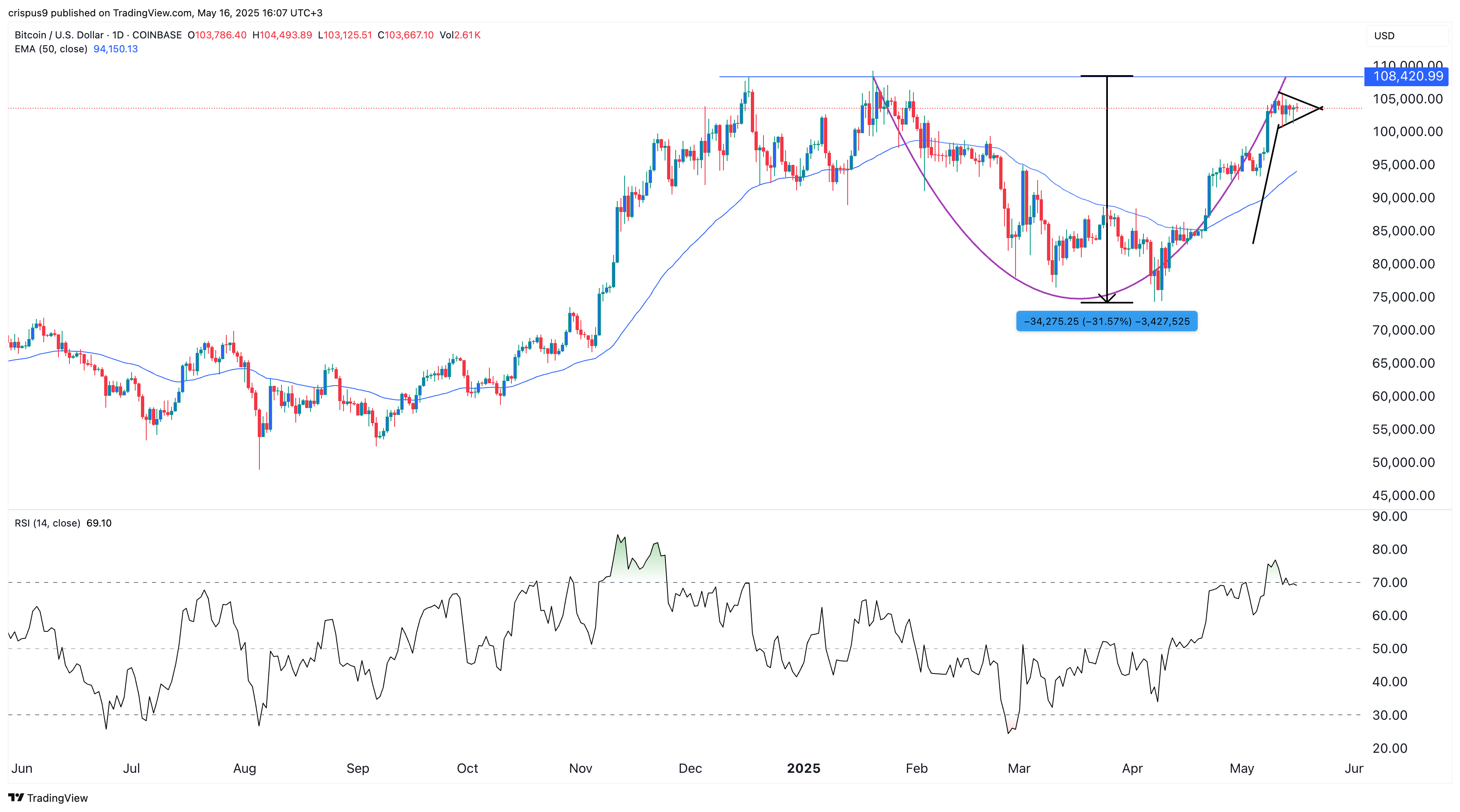Click the Jun label at left of time axis
The image size is (1460, 812).
(22, 768)
